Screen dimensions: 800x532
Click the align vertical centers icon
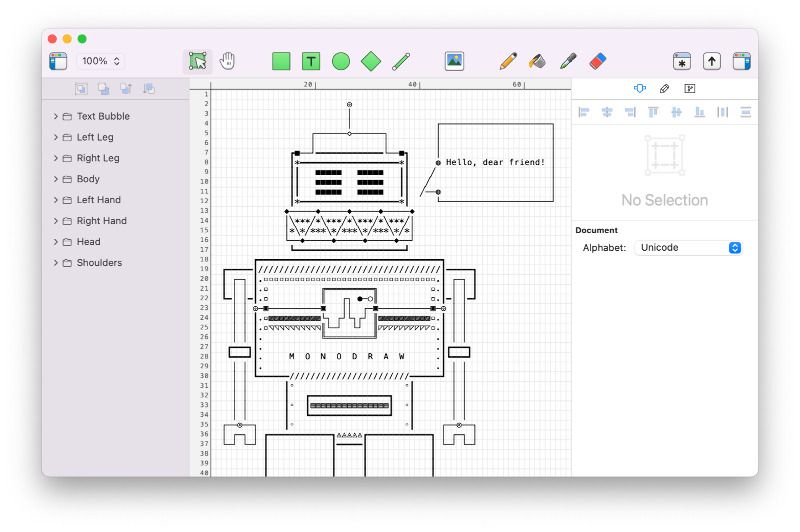click(x=676, y=112)
